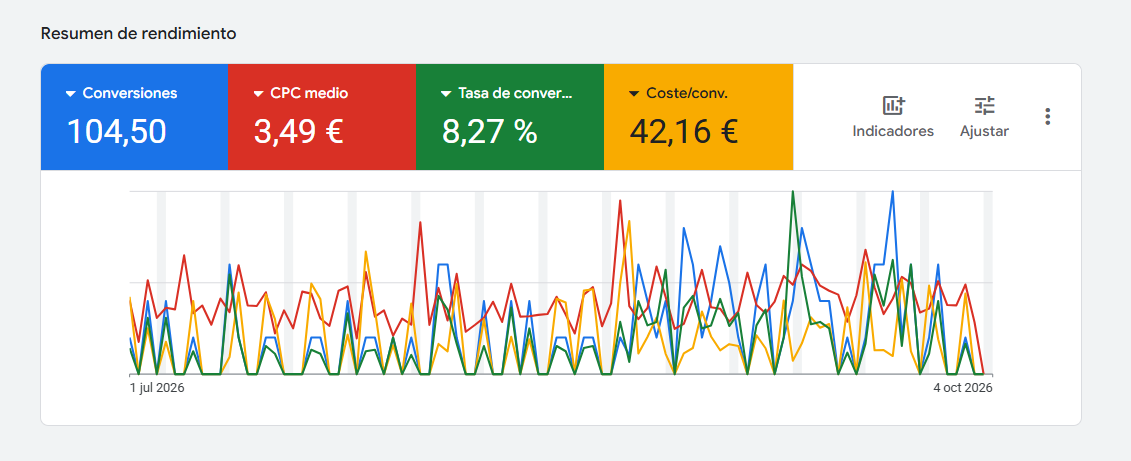Open the Conversiones metric dropdown arrow
1131x461 pixels.
[x=71, y=94]
